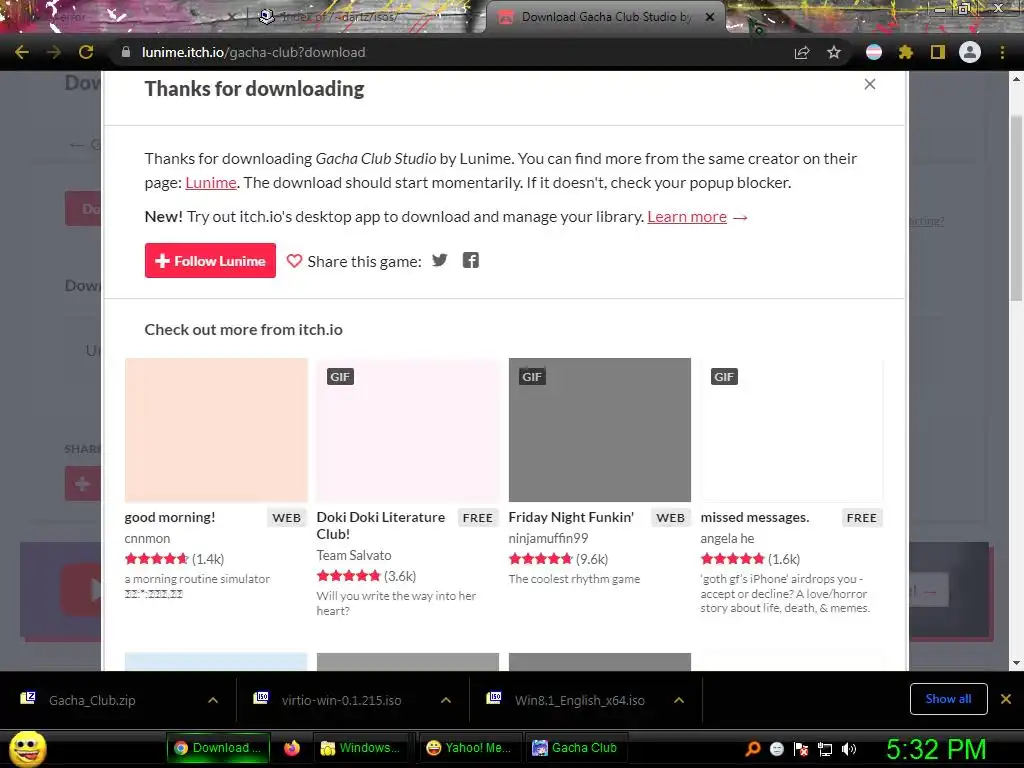This screenshot has height=768, width=1024.
Task: Click the FREE tag on missed messages.
Action: [x=861, y=518]
